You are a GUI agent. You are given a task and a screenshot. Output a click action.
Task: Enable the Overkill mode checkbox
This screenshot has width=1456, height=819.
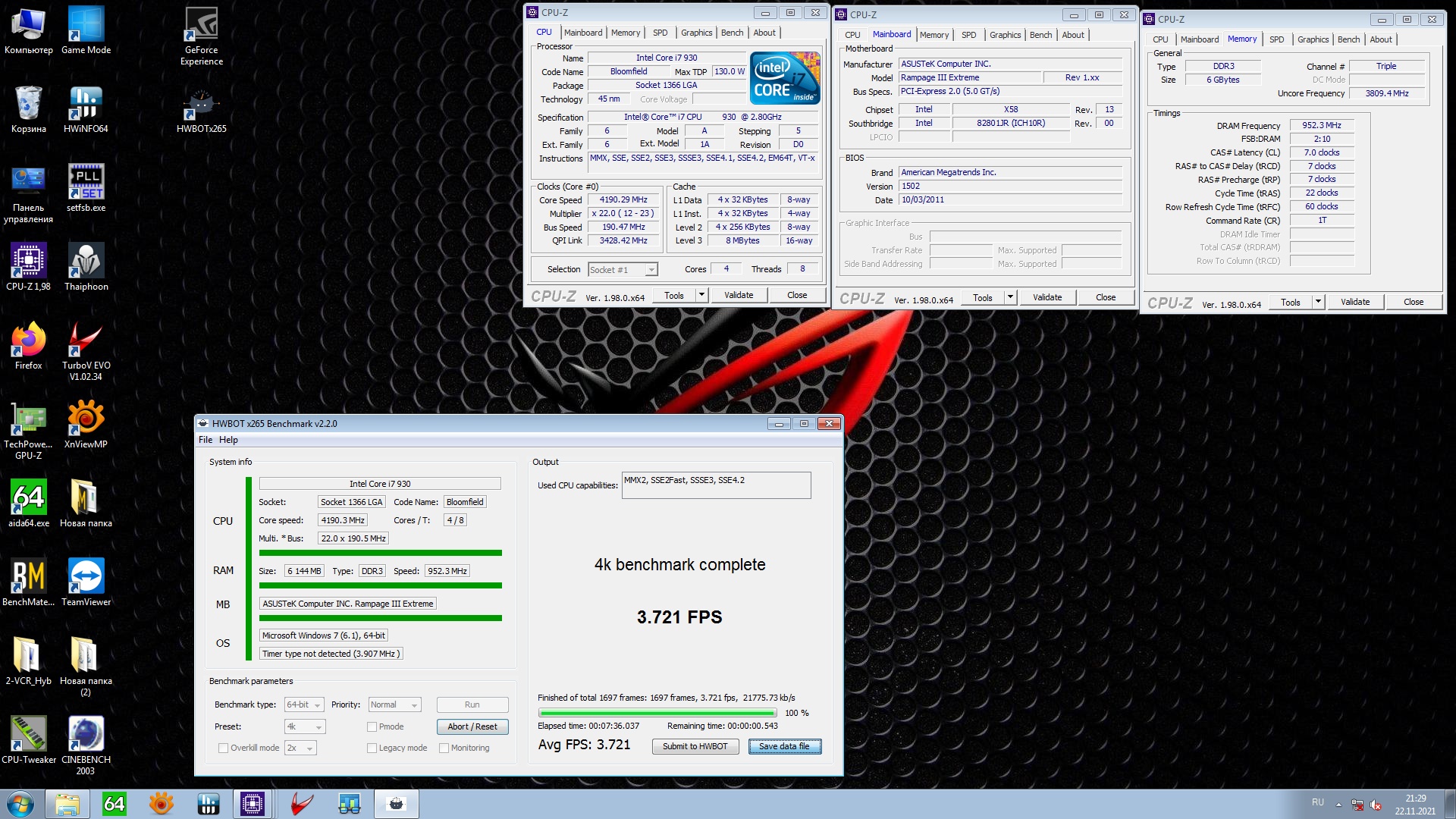(x=223, y=748)
